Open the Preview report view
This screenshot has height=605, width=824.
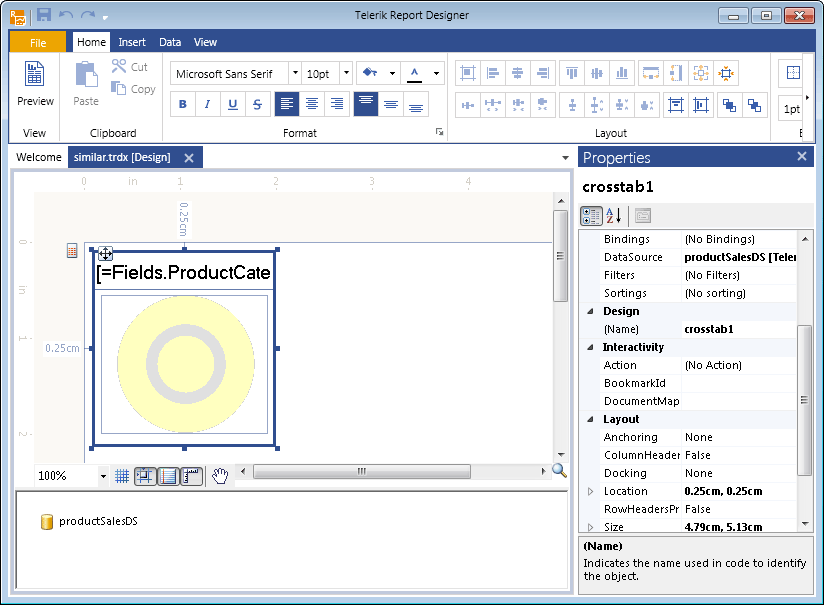click(35, 84)
